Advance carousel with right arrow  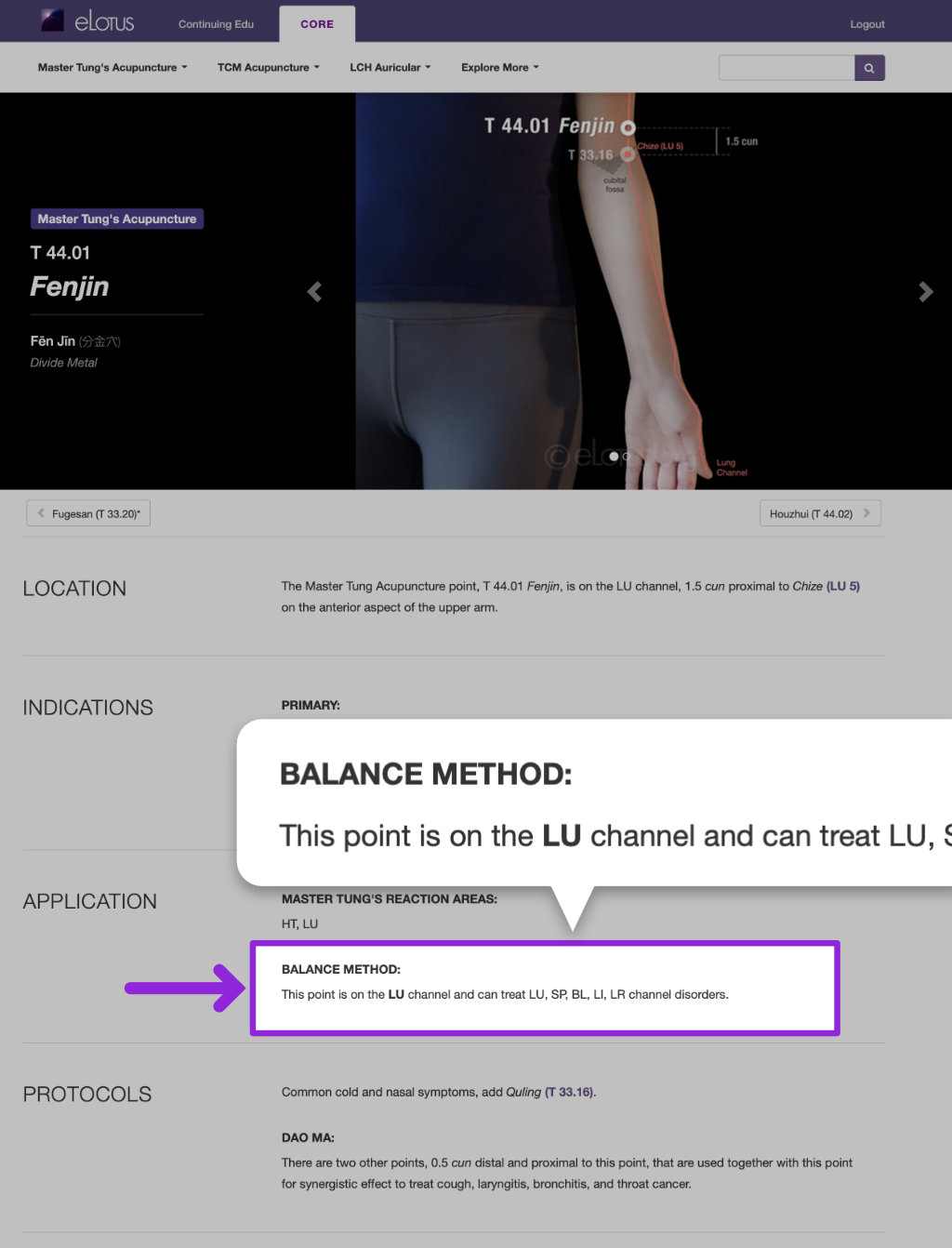[x=925, y=292]
